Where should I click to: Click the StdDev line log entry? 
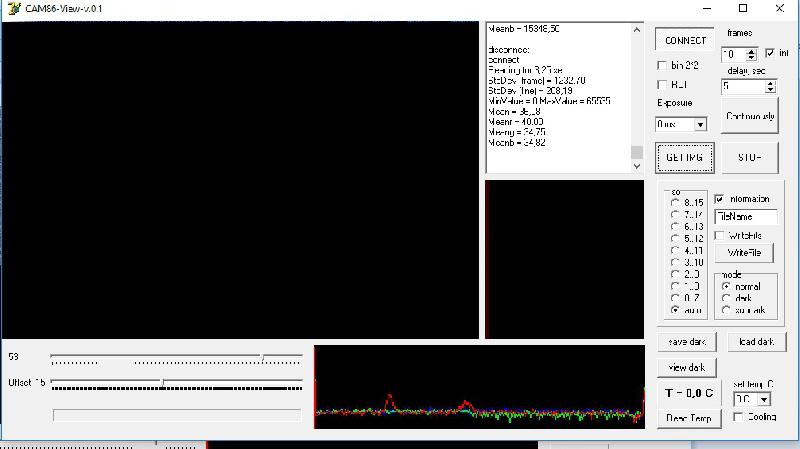[x=530, y=91]
